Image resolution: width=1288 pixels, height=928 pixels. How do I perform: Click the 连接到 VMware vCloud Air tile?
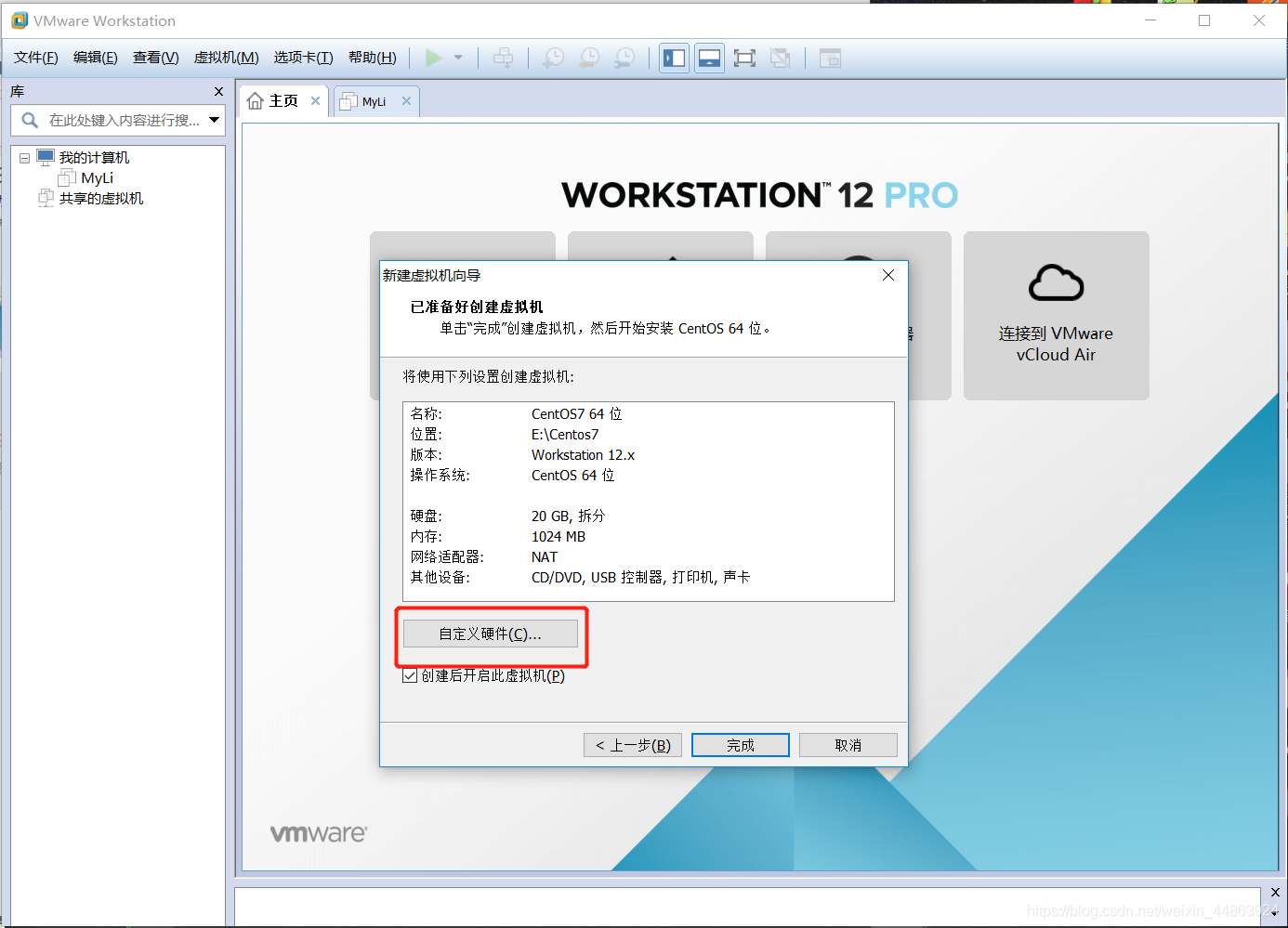[1056, 316]
